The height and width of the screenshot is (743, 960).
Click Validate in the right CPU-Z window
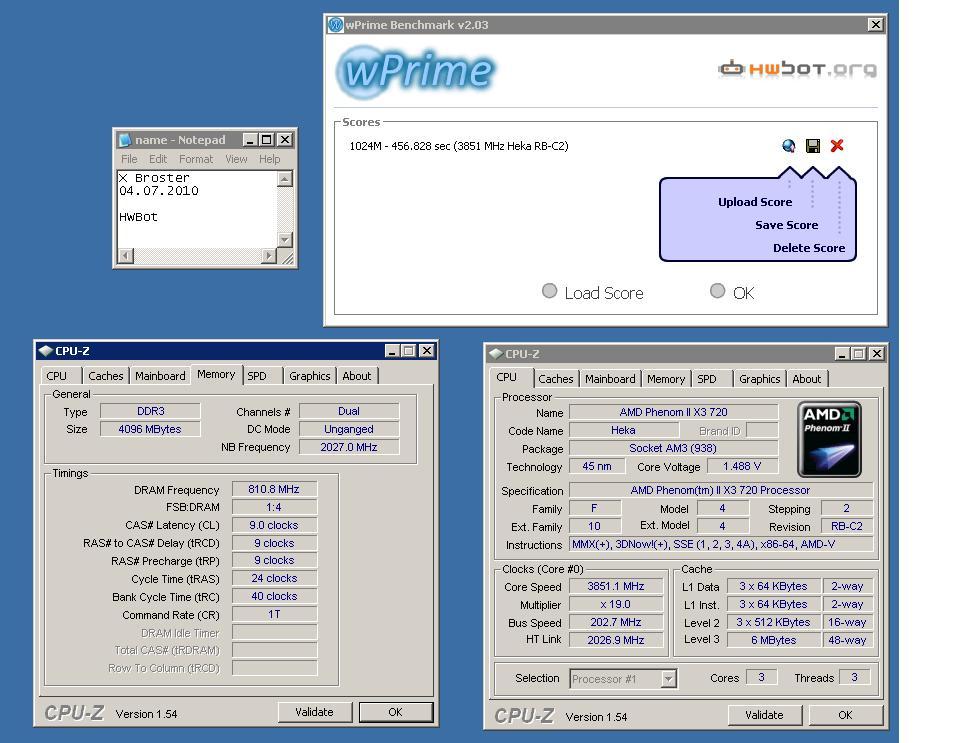pos(764,715)
